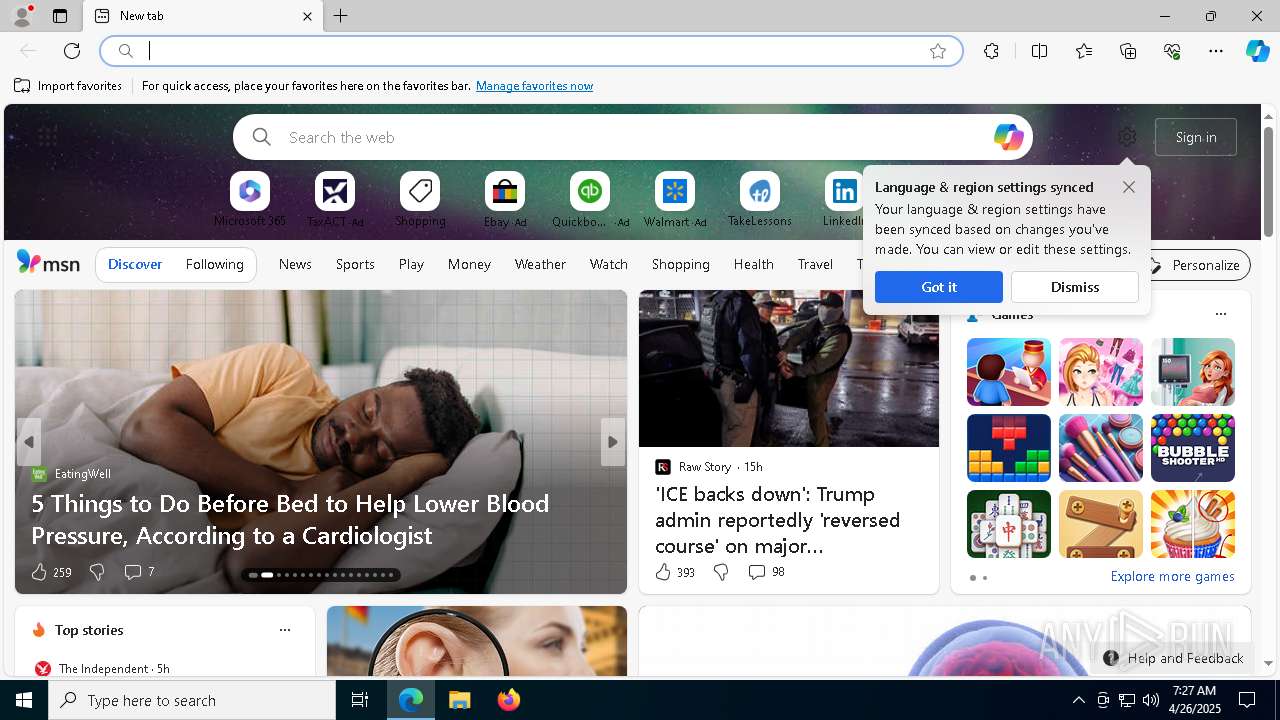Open the Collections icon
The height and width of the screenshot is (720, 1280).
point(1128,51)
